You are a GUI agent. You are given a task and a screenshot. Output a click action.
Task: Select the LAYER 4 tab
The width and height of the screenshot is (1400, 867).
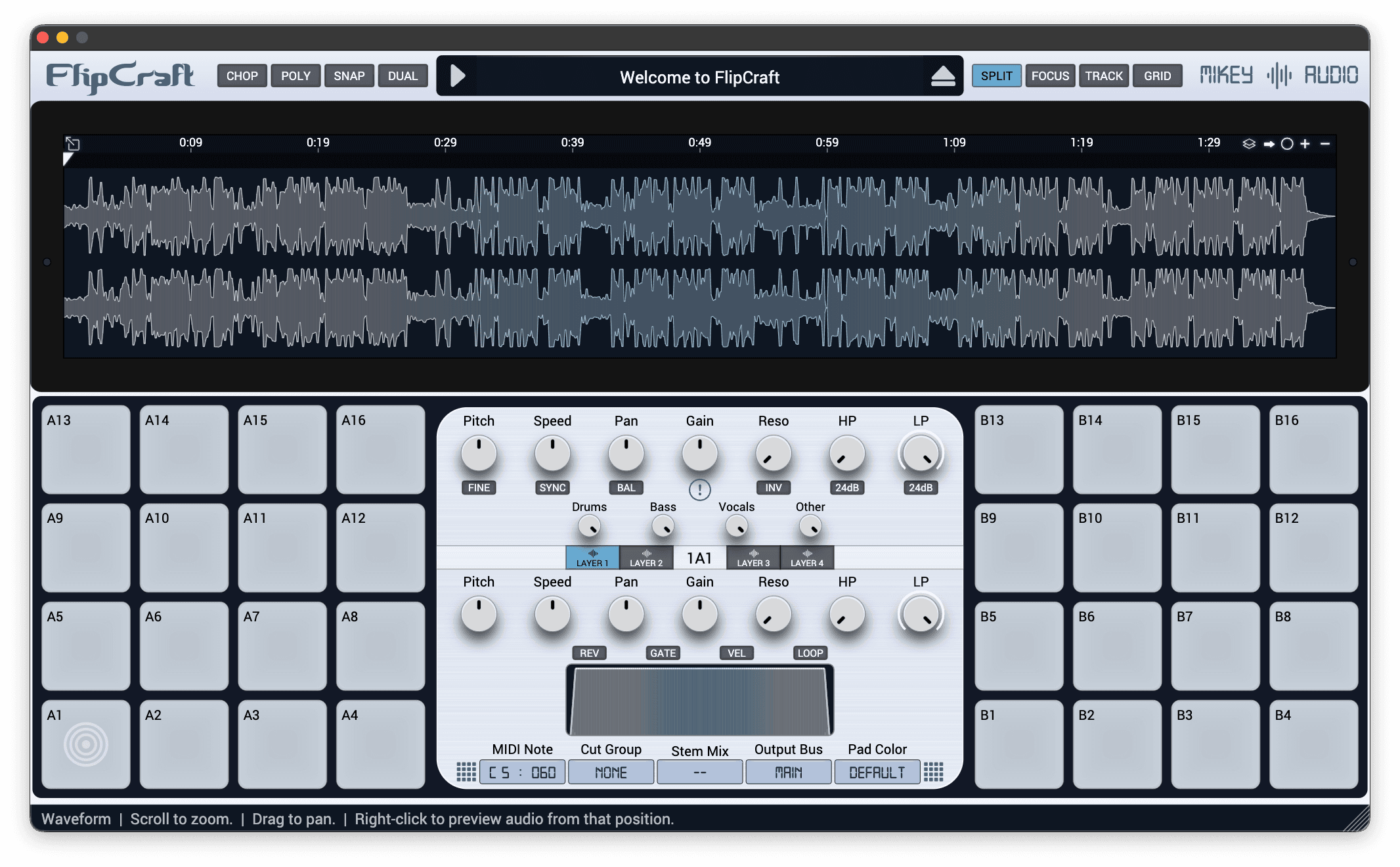pyautogui.click(x=806, y=558)
